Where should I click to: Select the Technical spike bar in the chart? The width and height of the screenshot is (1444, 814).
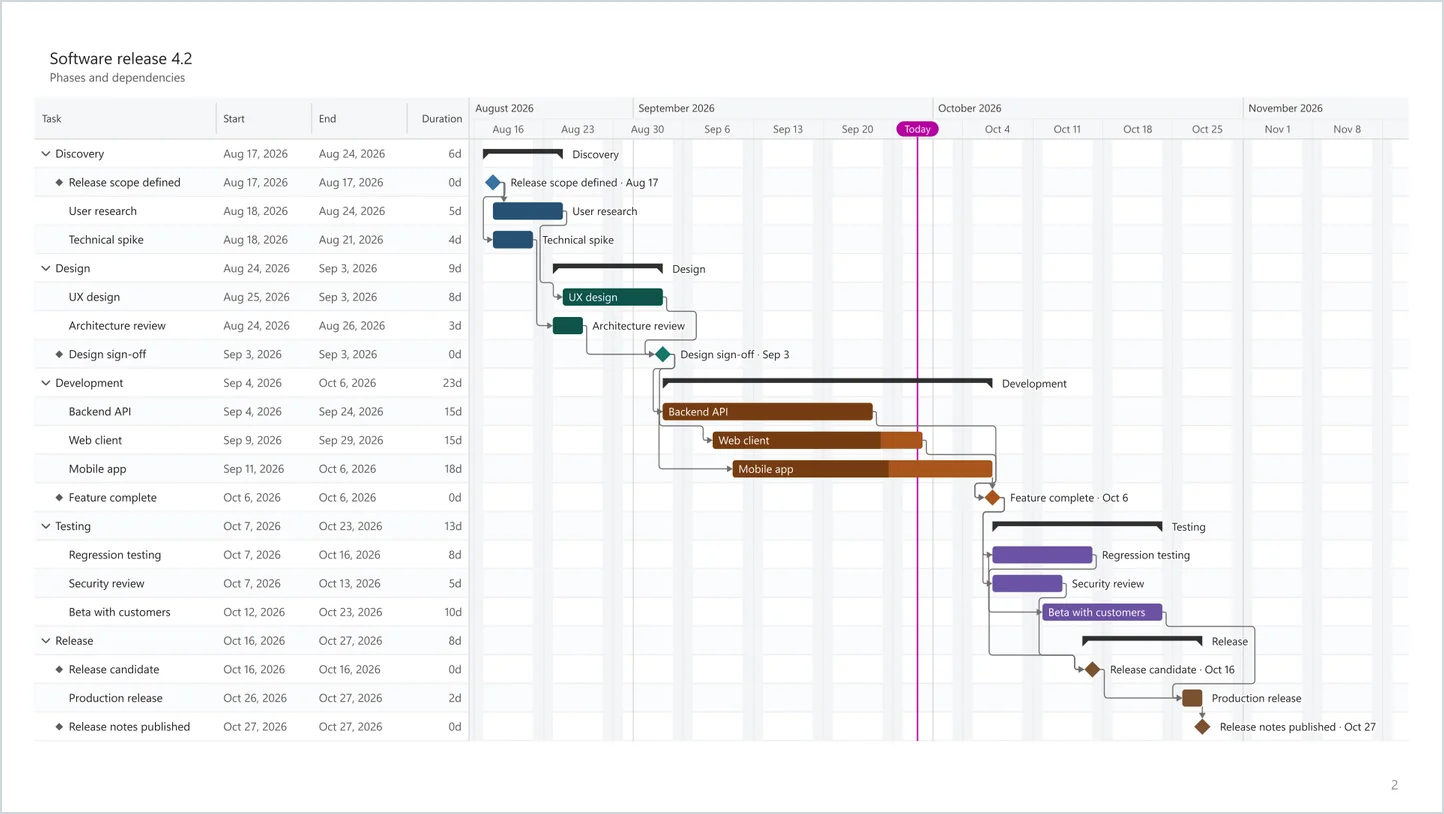coord(513,240)
